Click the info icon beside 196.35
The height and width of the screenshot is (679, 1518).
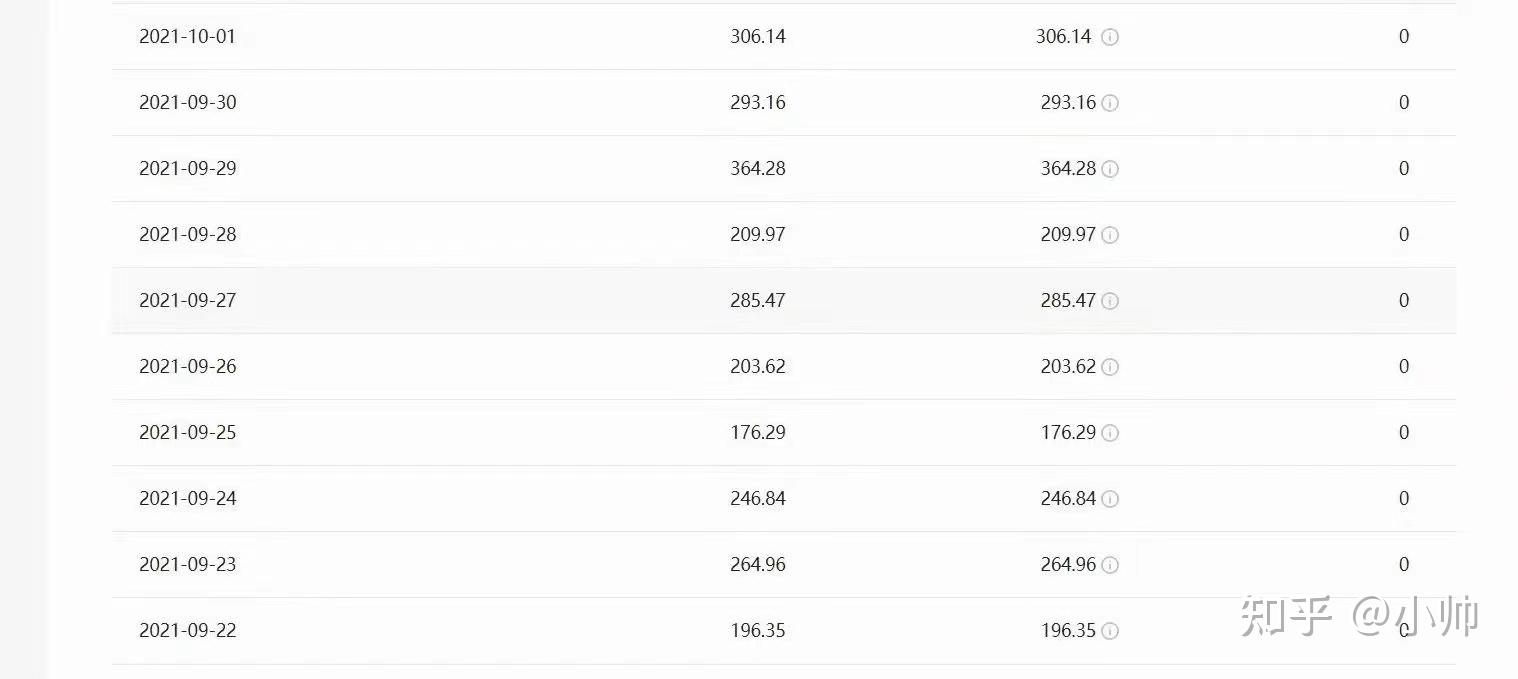1110,631
